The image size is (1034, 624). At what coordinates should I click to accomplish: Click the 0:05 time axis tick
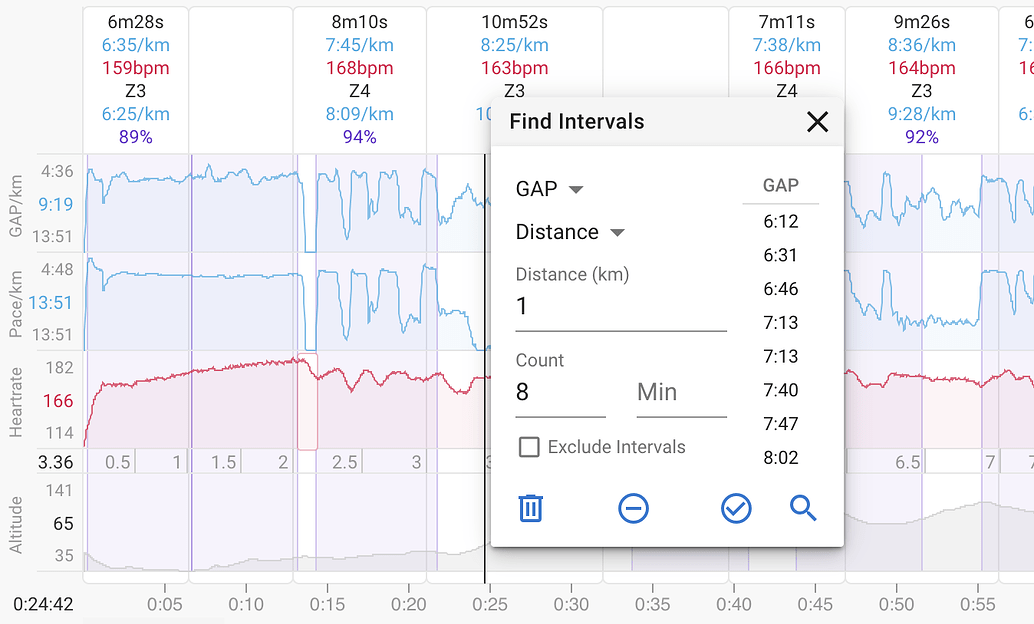coord(164,604)
